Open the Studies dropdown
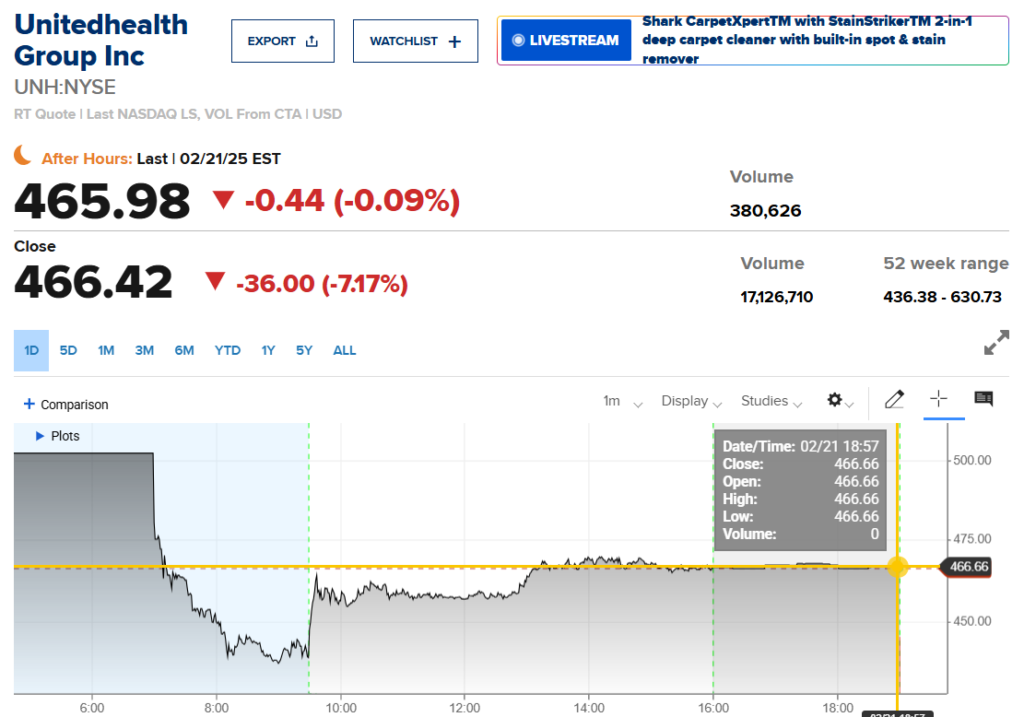This screenshot has height=717, width=1024. (x=771, y=401)
